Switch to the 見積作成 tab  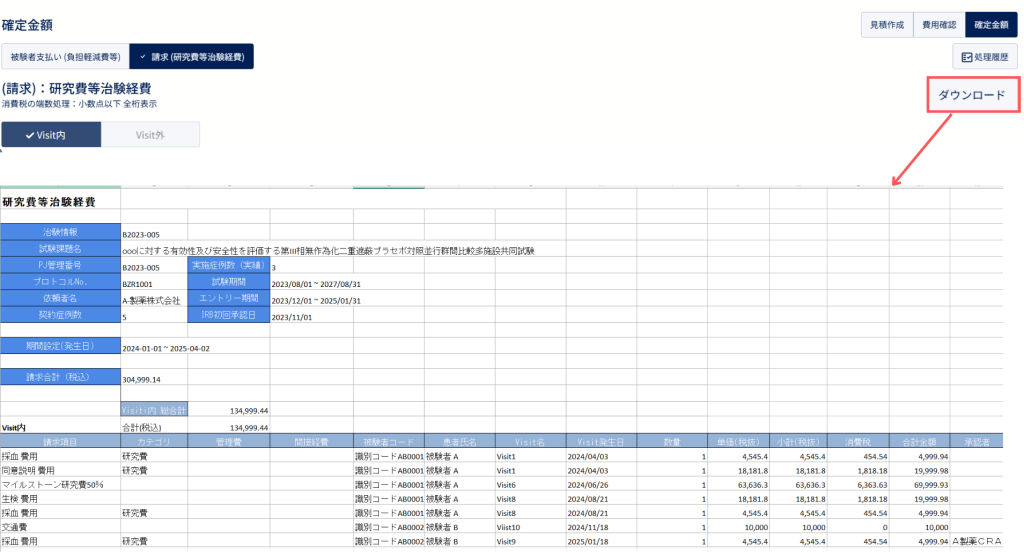[x=887, y=25]
